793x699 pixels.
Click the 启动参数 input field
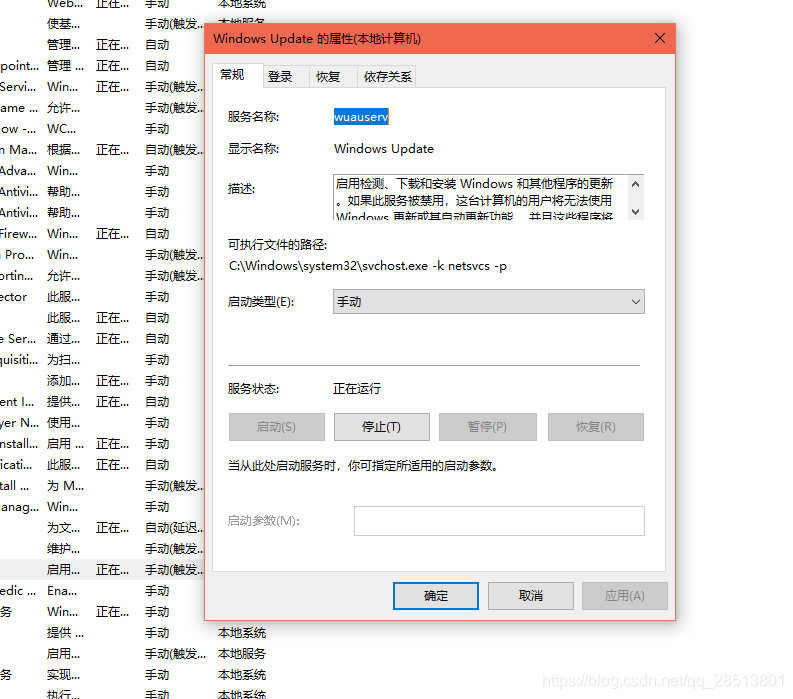coord(499,521)
